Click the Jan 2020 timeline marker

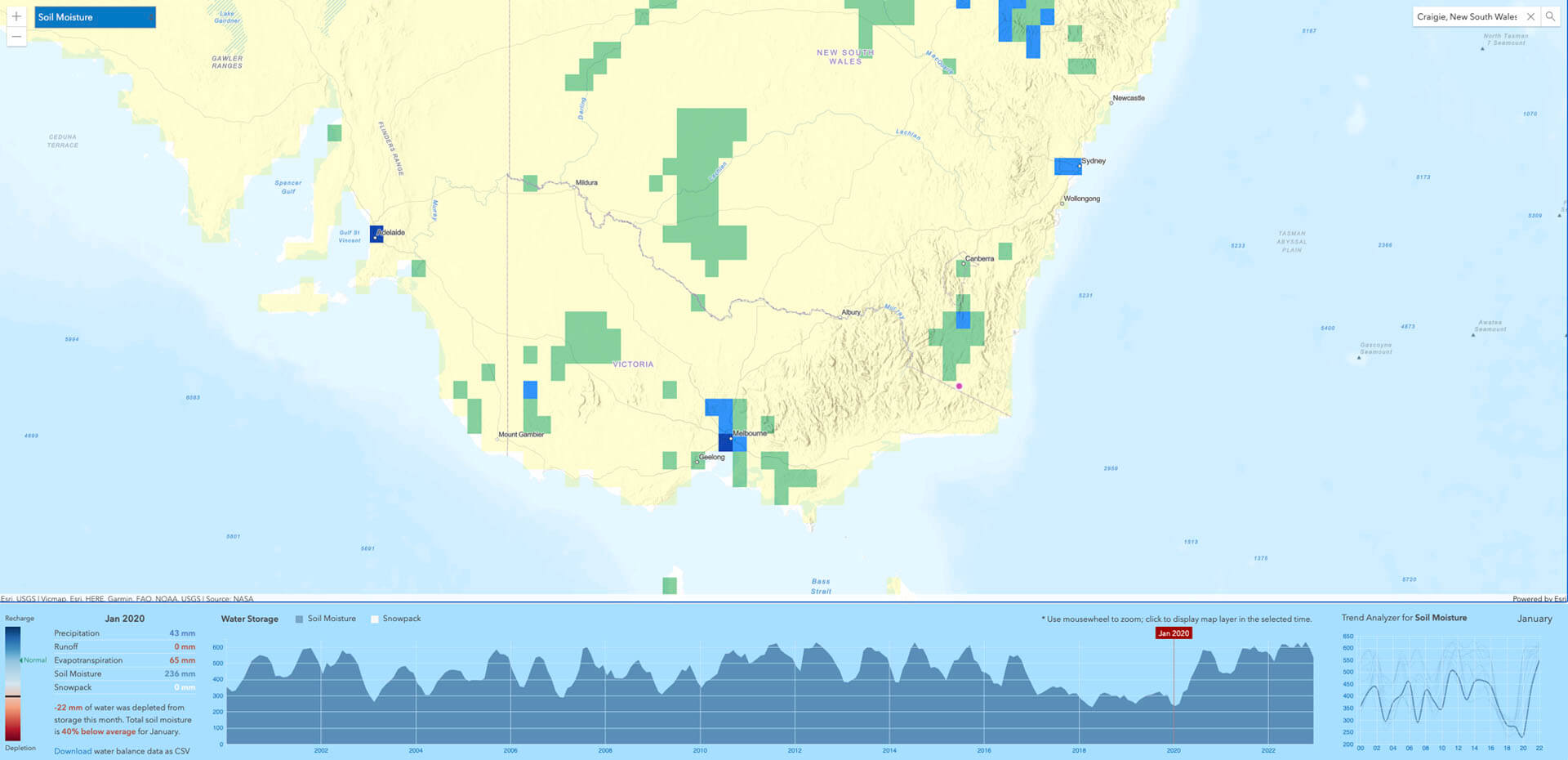pyautogui.click(x=1174, y=633)
